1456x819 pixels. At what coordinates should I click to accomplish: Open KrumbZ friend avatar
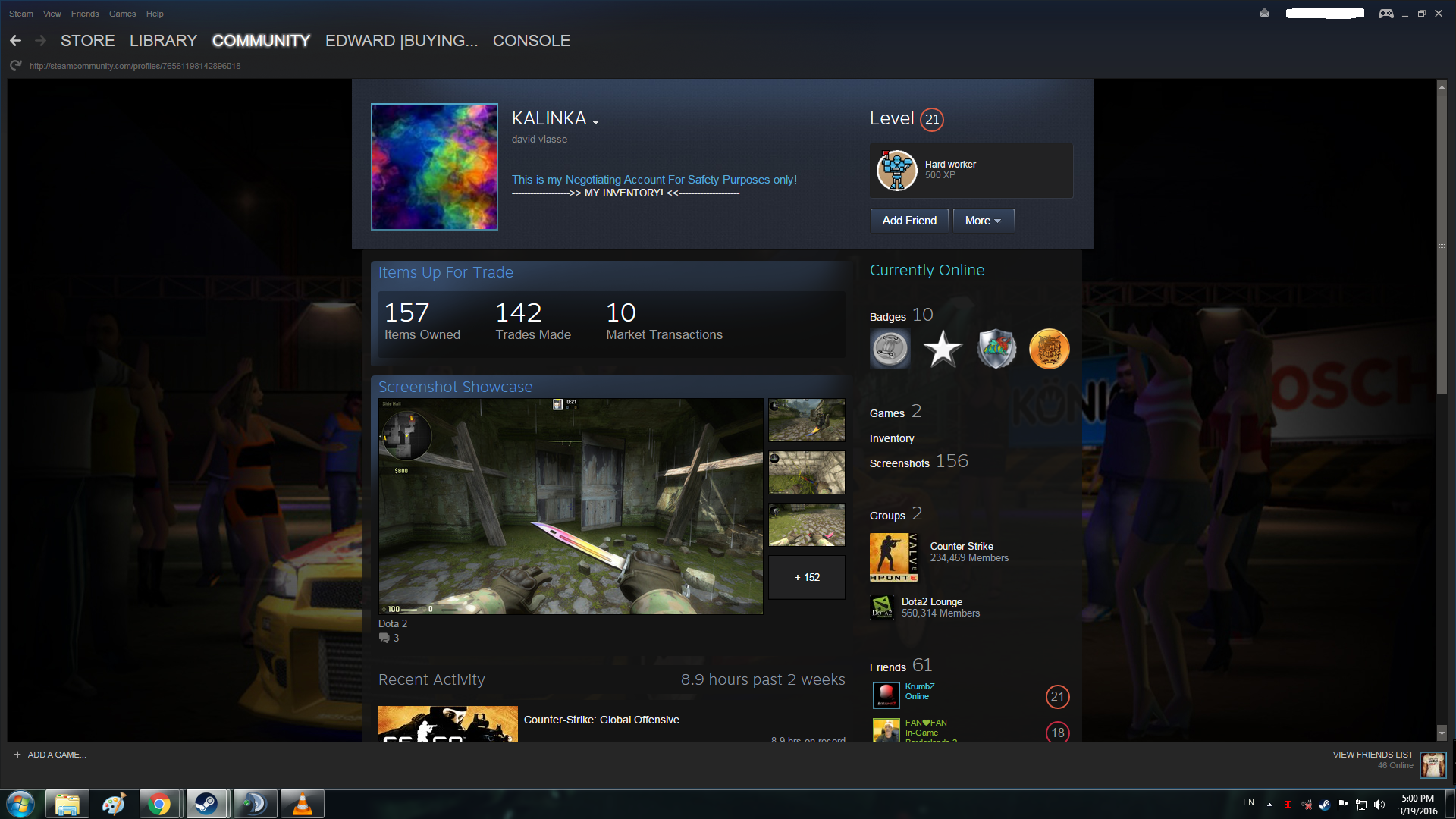[x=886, y=695]
